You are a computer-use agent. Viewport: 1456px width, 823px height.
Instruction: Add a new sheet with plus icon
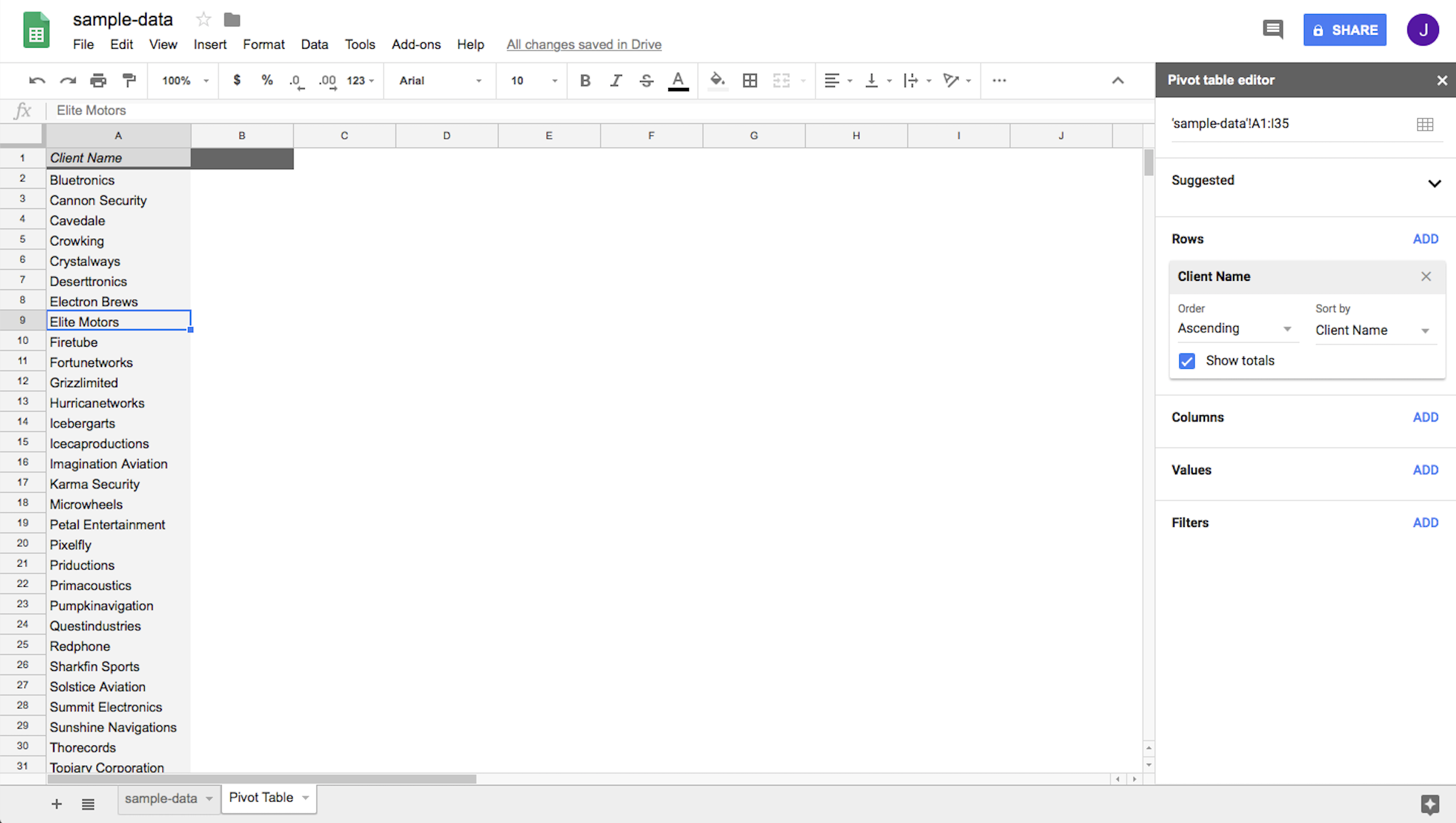(x=56, y=804)
